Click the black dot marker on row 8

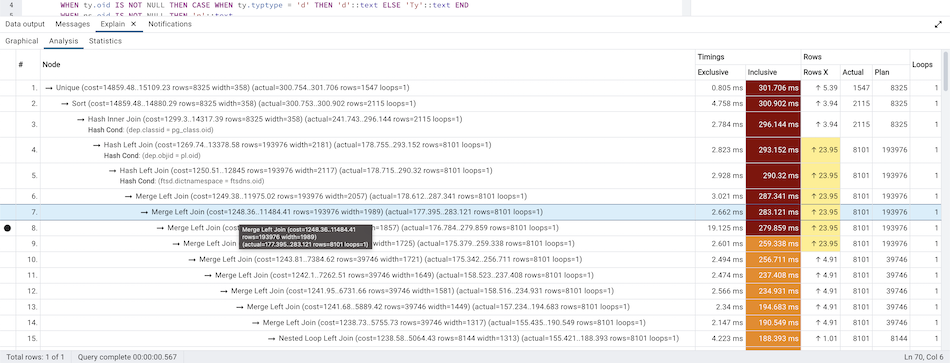point(7,228)
